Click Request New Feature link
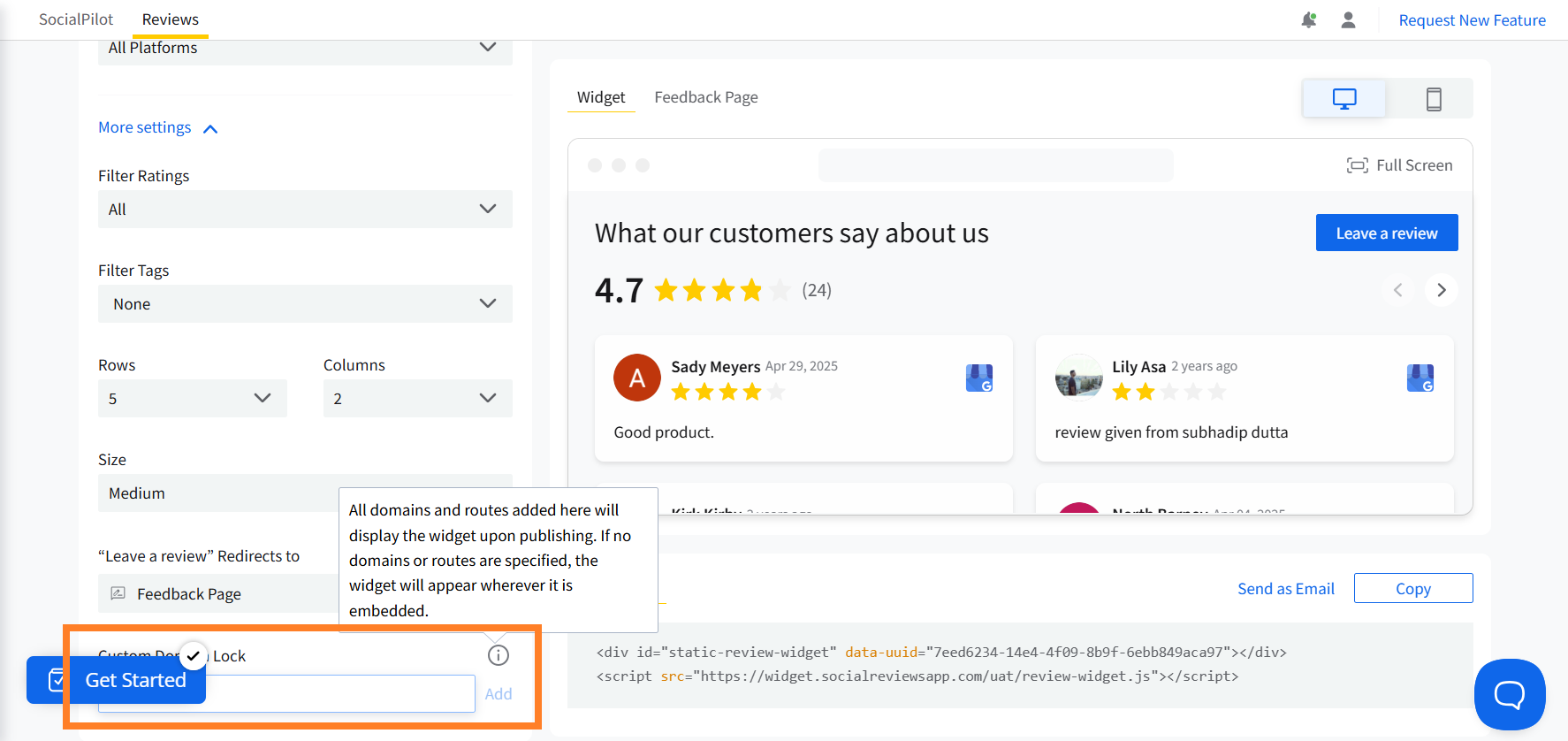The image size is (1568, 741). coord(1473,20)
